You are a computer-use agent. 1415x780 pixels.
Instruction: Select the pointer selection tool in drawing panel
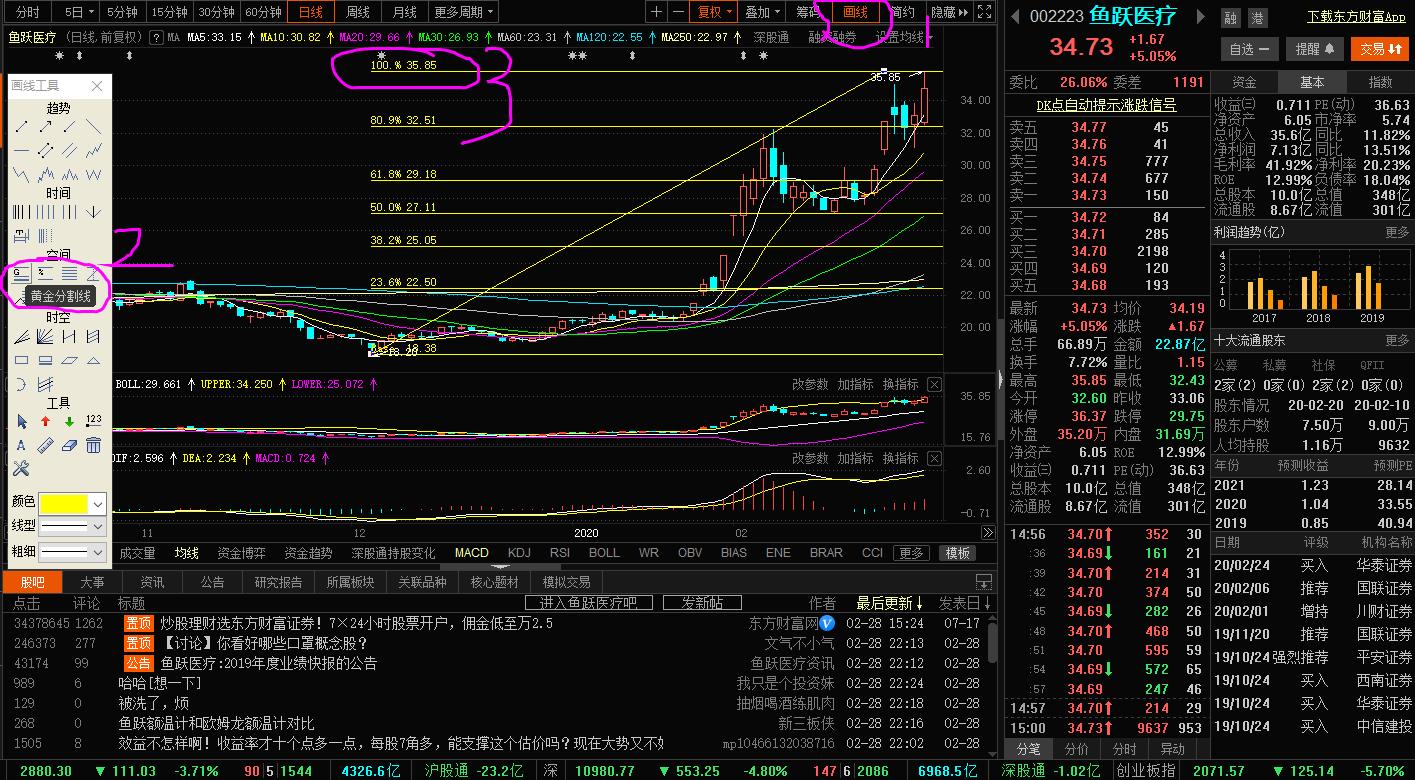22,420
